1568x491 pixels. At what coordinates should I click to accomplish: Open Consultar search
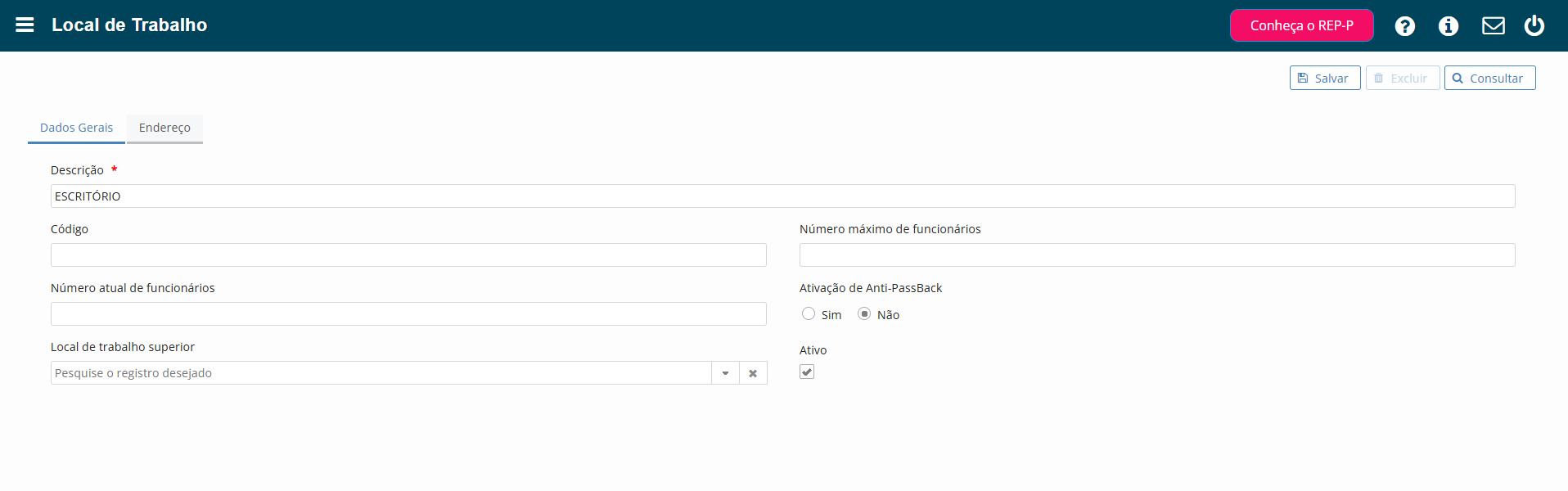click(x=1489, y=78)
